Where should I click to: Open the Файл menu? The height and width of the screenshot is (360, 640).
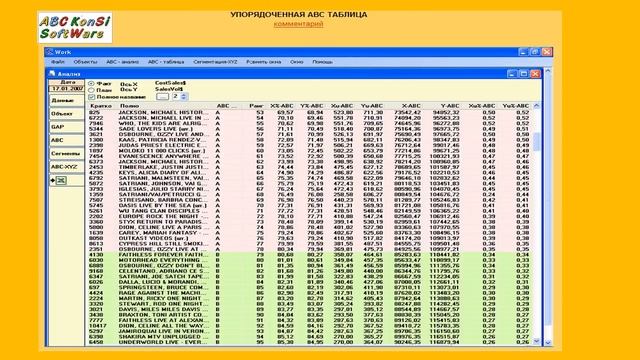tap(58, 62)
